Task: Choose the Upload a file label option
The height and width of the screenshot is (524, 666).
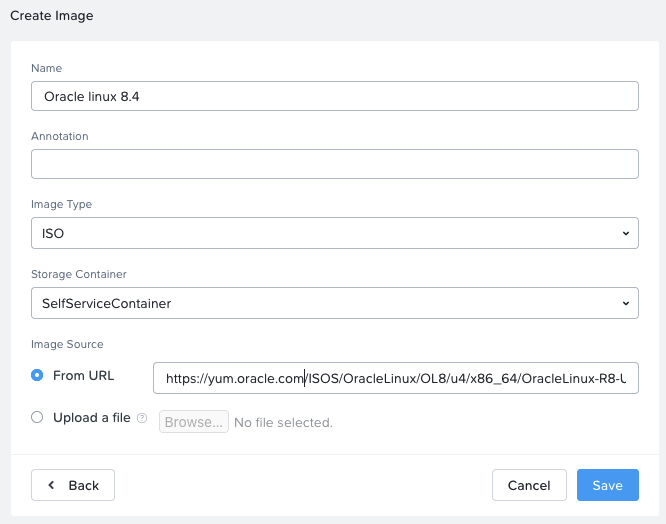Action: pyautogui.click(x=92, y=418)
